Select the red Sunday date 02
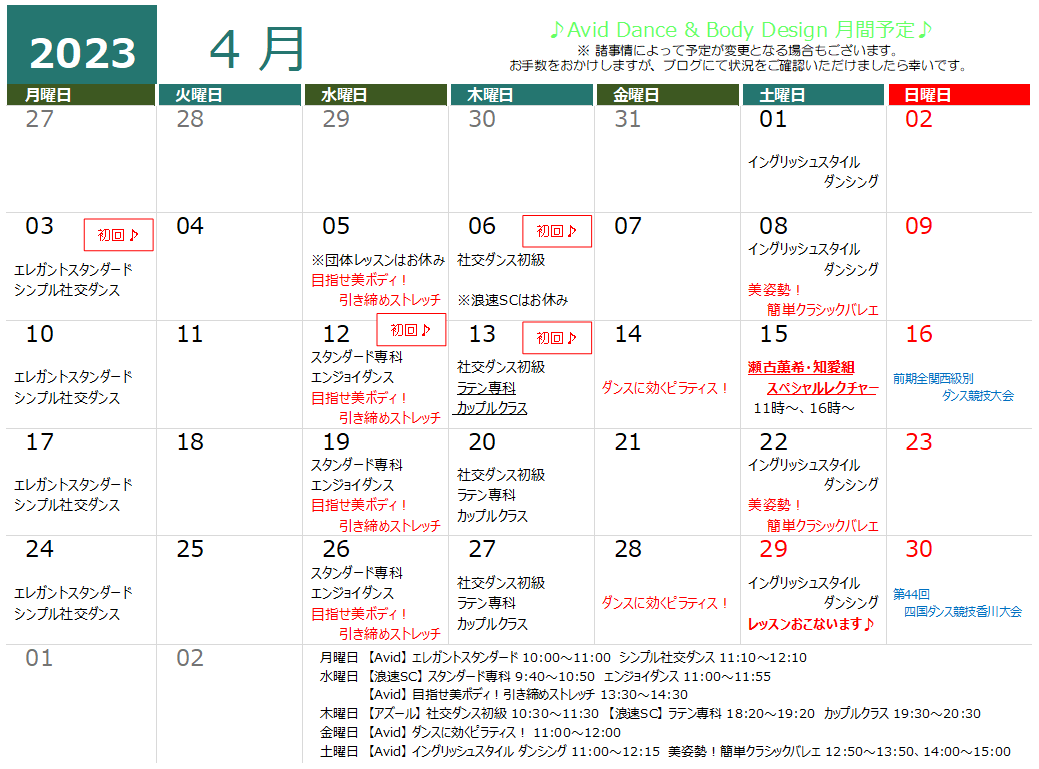The image size is (1039, 769). tap(918, 119)
